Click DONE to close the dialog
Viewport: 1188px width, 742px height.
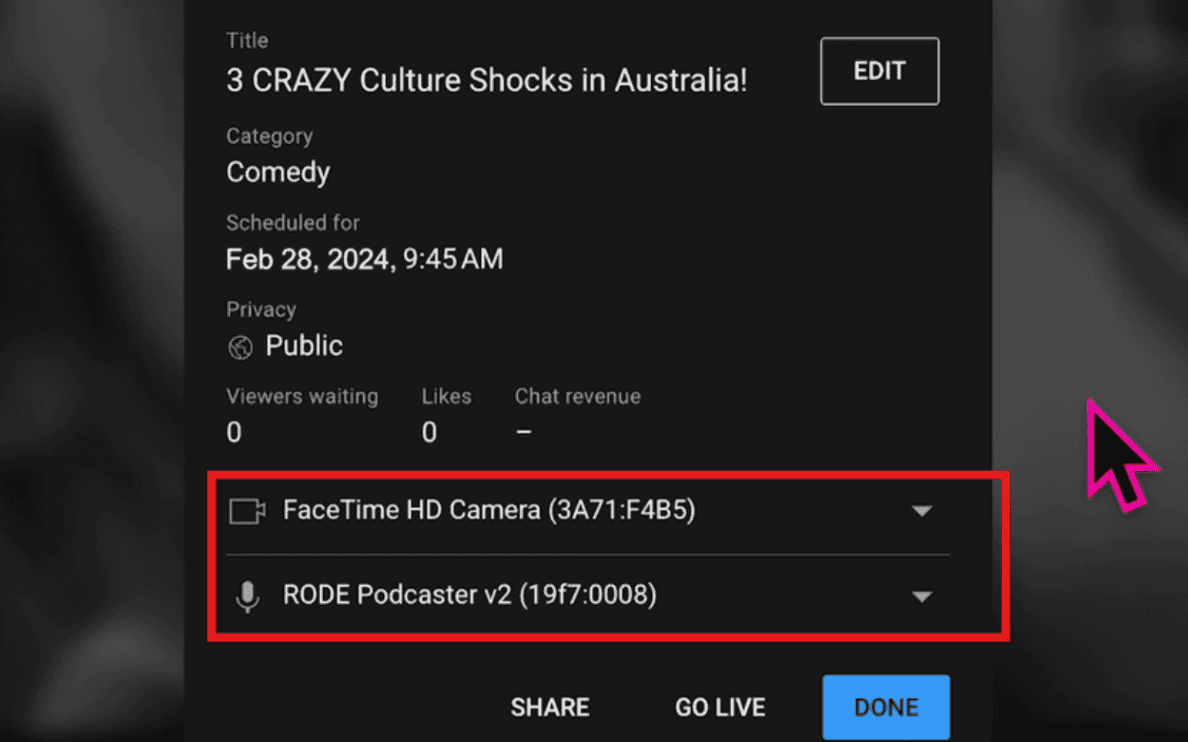[885, 707]
